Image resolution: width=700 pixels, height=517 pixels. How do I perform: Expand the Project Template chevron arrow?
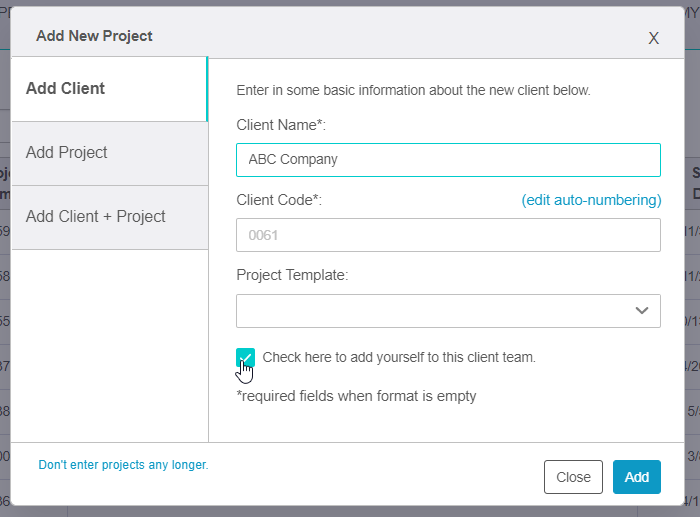642,310
